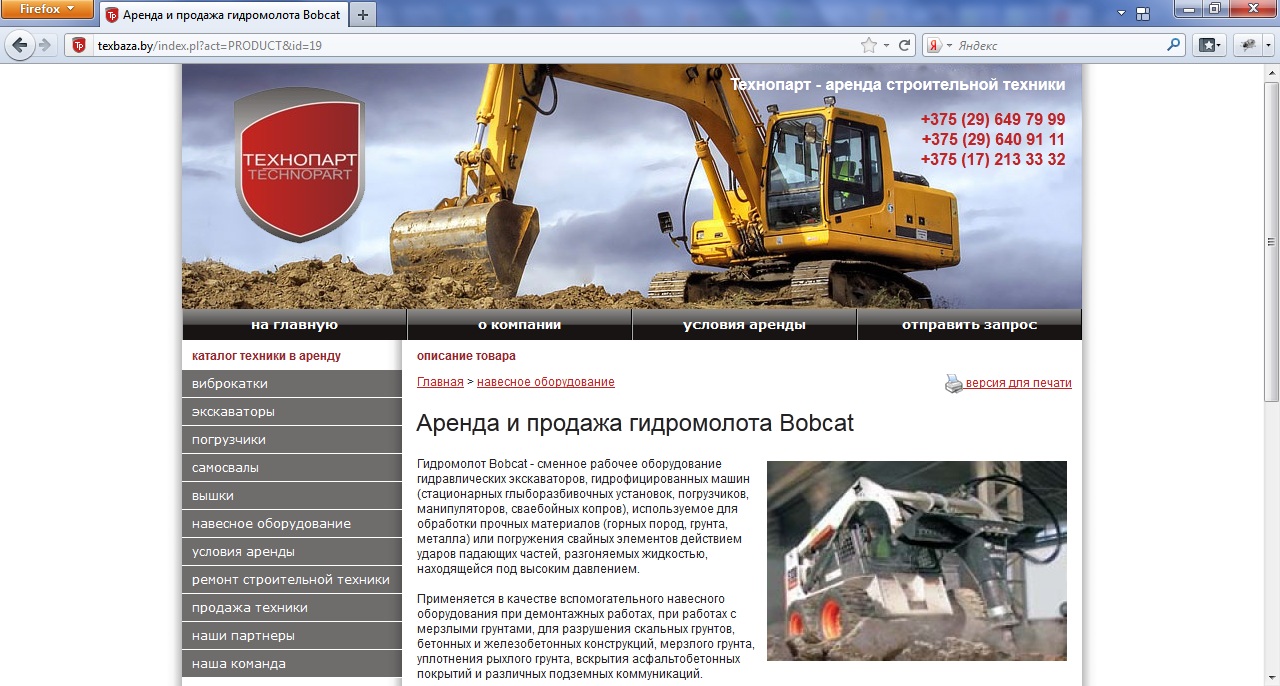1280x686 pixels.
Task: Expand the Firebug dropdown arrow
Action: (x=1269, y=46)
